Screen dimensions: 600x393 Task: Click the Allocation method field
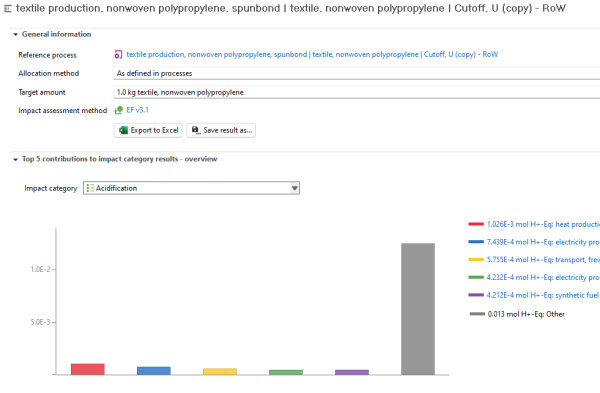pos(356,73)
